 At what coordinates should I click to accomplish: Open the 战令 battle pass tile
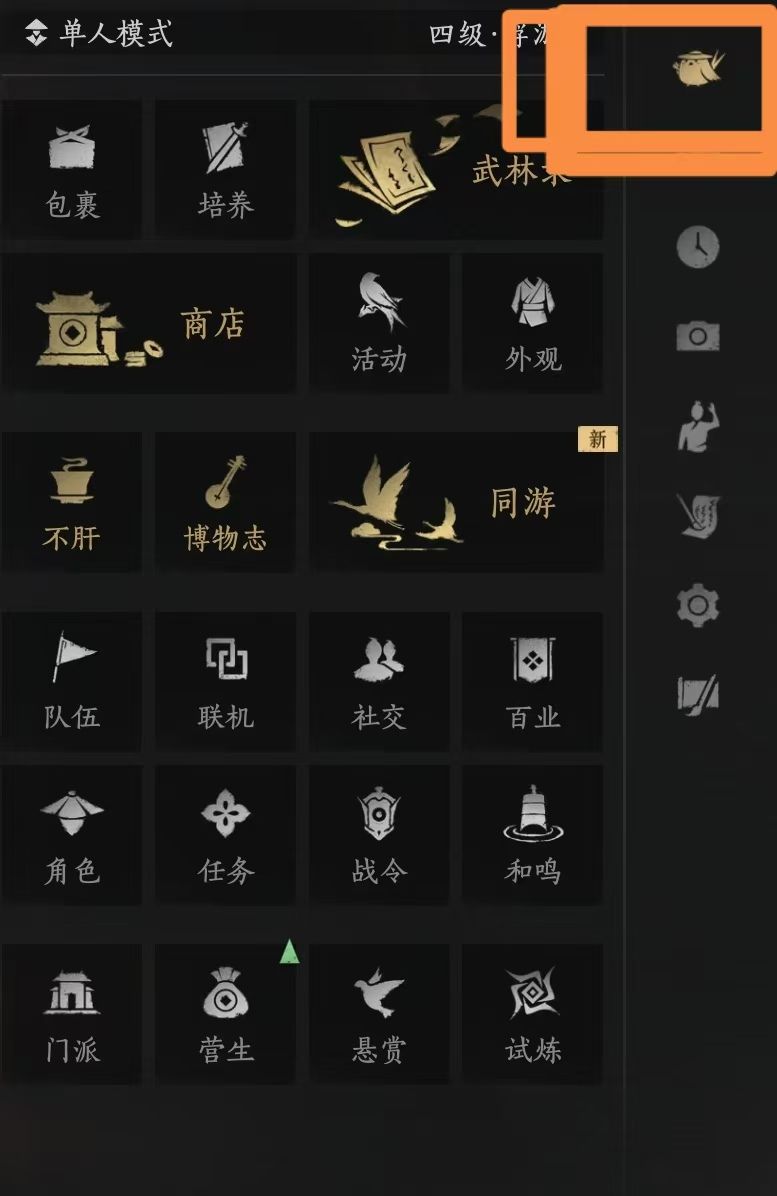tap(379, 835)
